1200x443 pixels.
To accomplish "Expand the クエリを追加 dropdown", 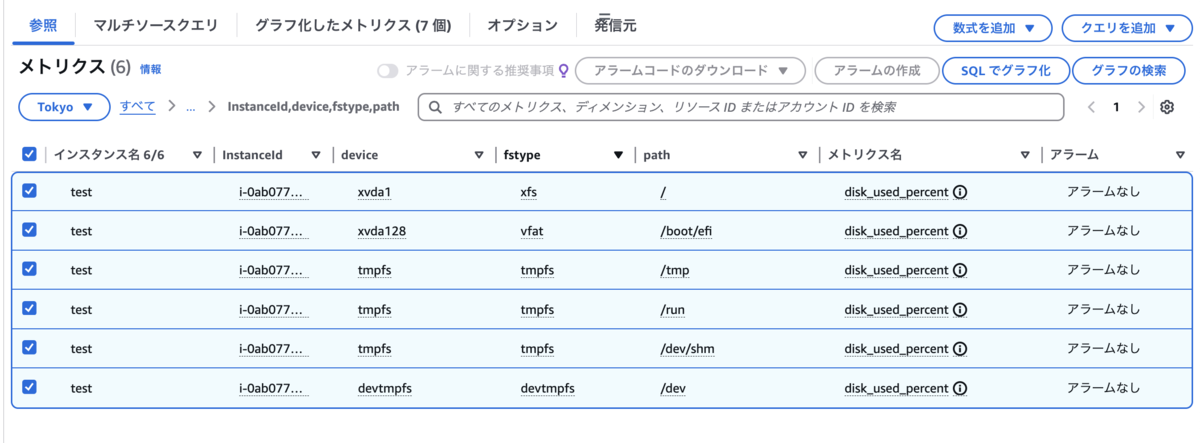I will pyautogui.click(x=1126, y=28).
